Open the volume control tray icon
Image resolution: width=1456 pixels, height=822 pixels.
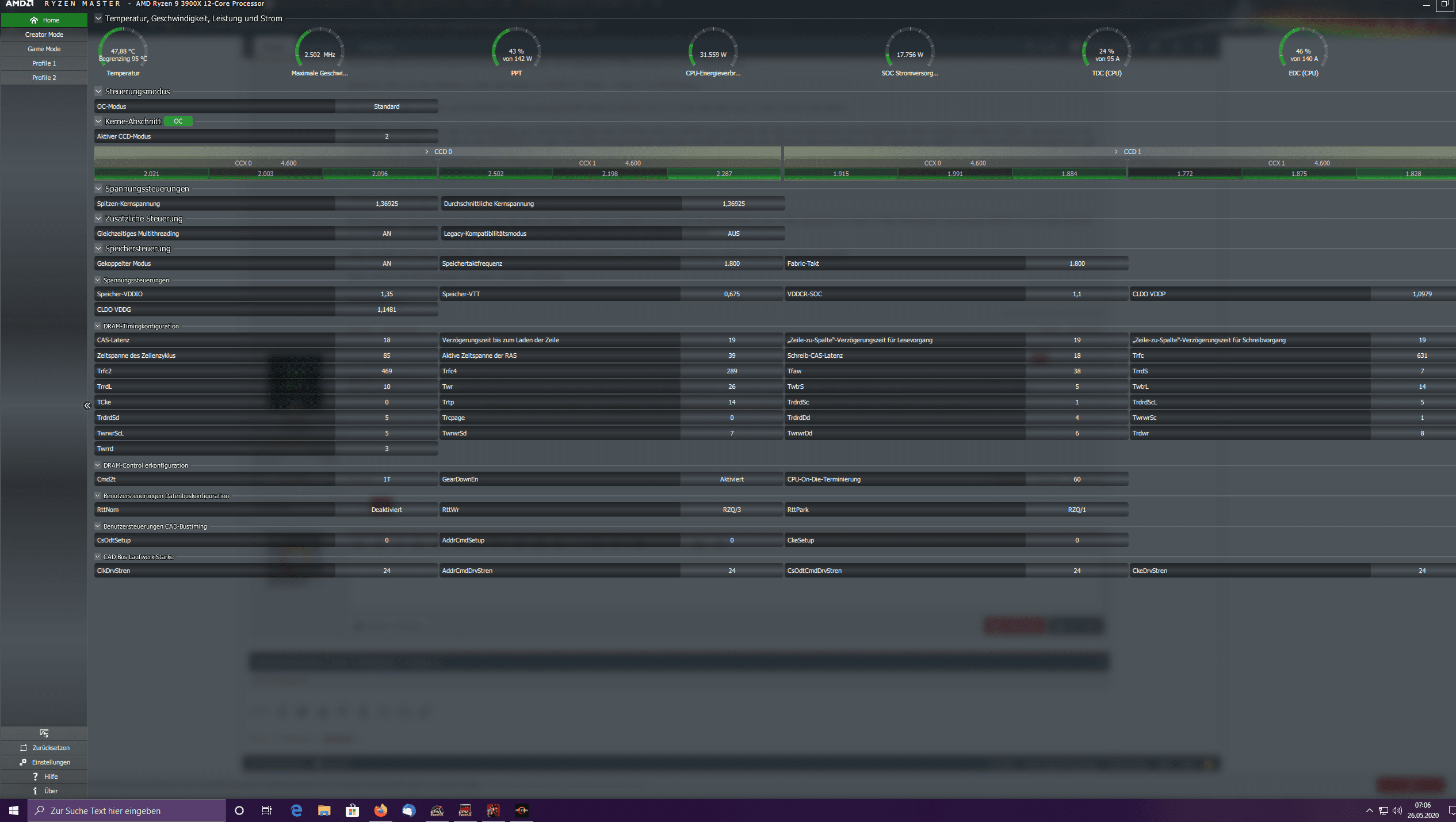point(1397,810)
